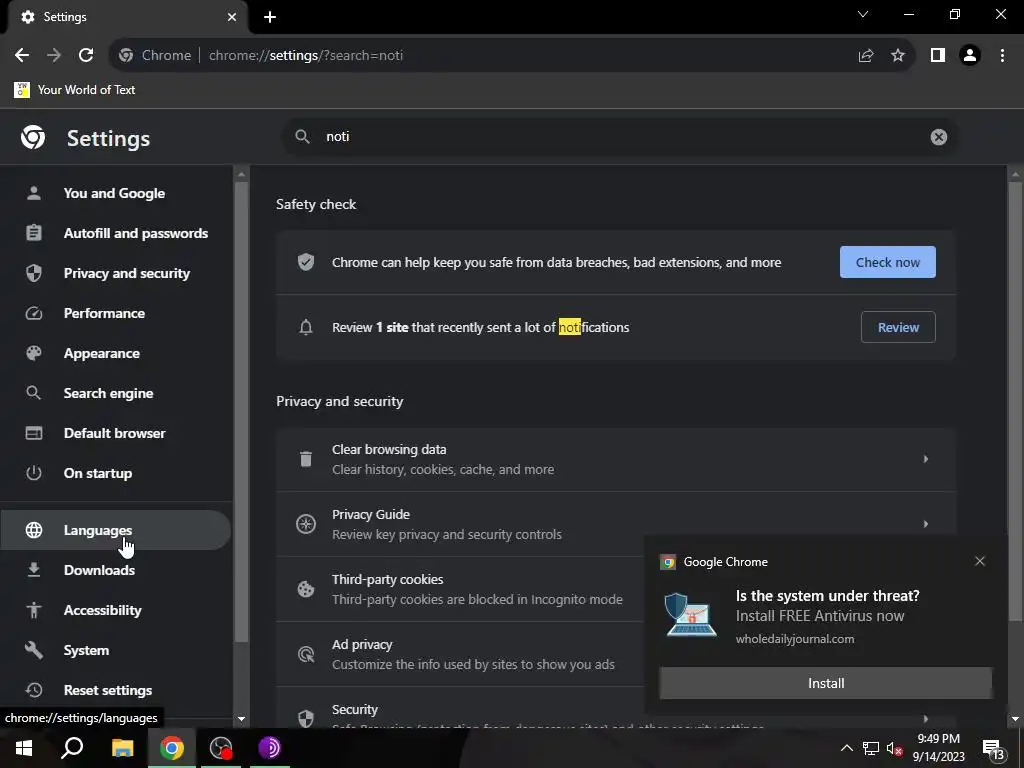Click the Review notifications button
Image resolution: width=1024 pixels, height=768 pixels.
[x=898, y=327]
